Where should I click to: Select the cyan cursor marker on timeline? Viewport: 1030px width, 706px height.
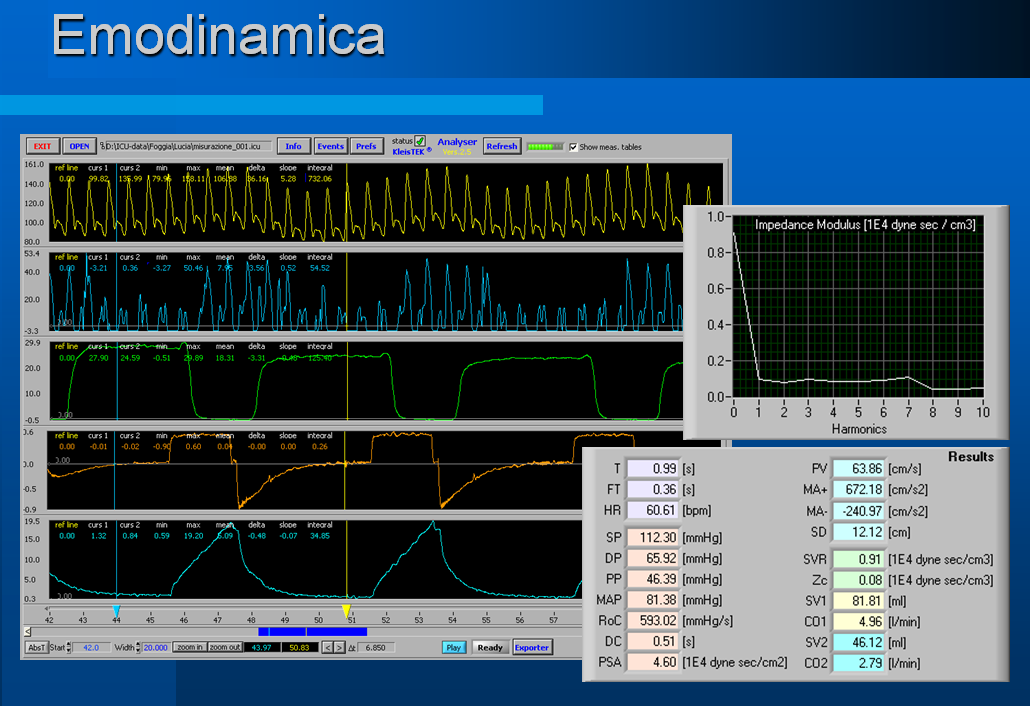[116, 611]
